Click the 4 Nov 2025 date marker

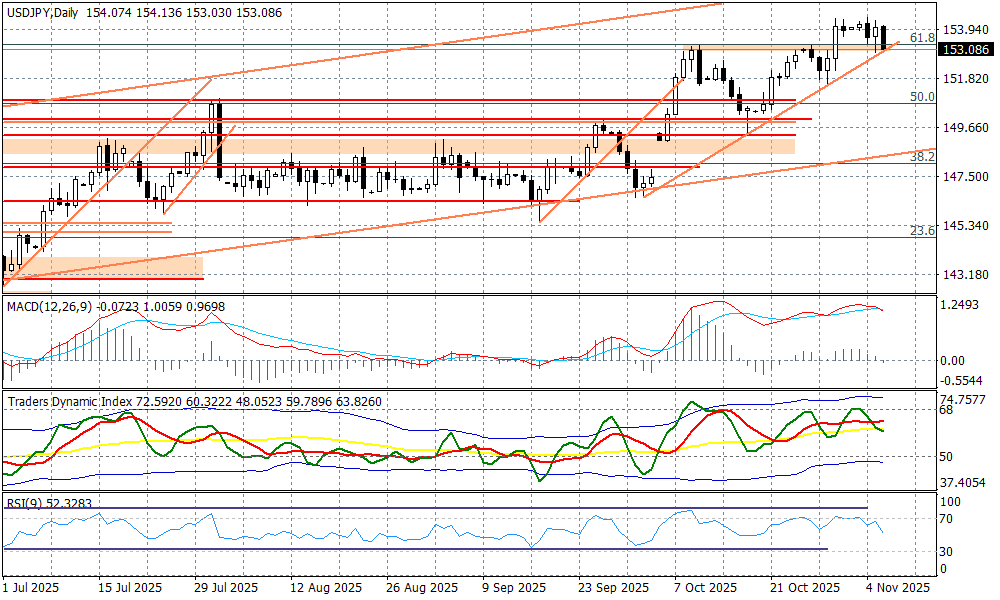point(896,587)
